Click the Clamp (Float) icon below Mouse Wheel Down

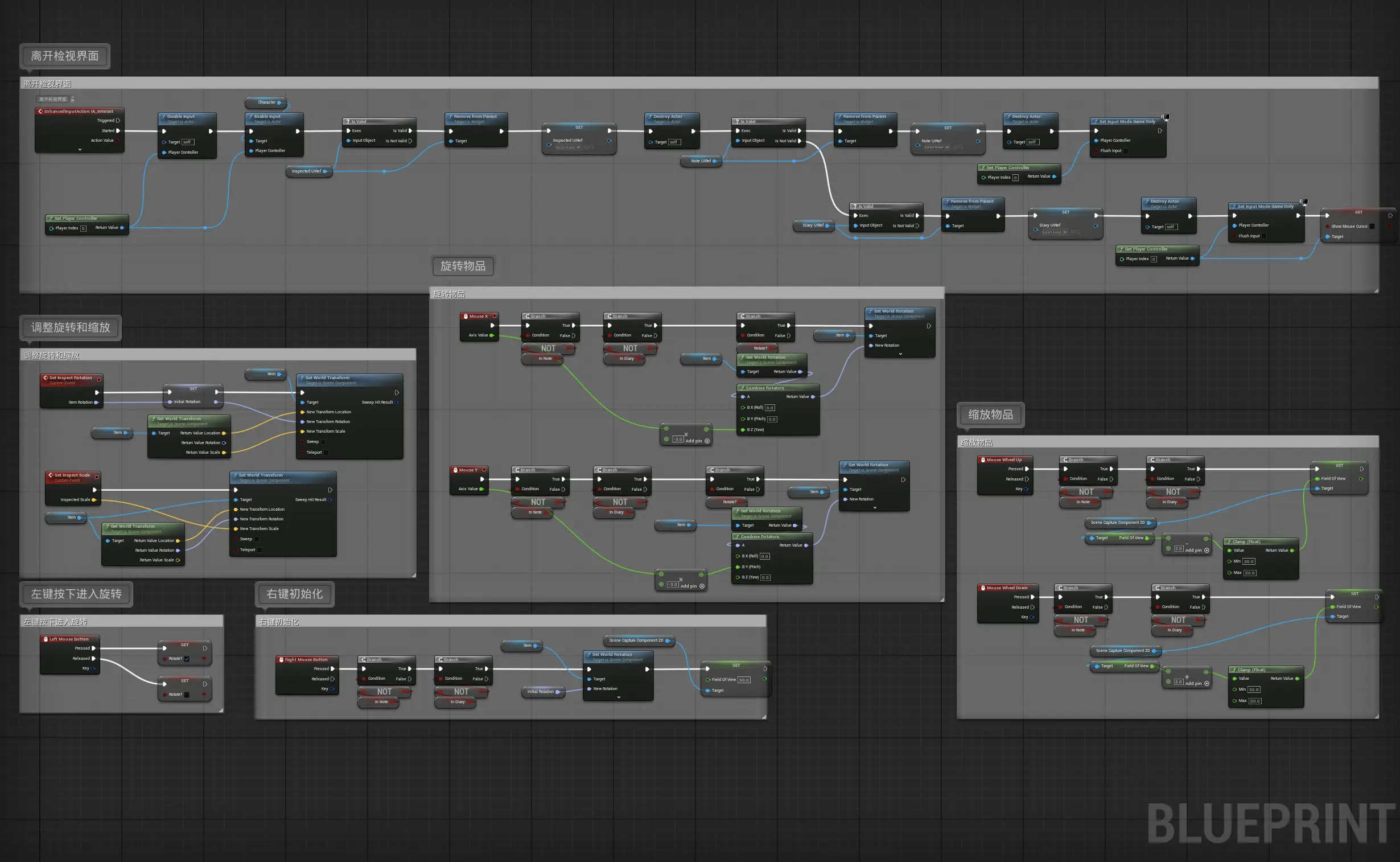click(x=1234, y=670)
